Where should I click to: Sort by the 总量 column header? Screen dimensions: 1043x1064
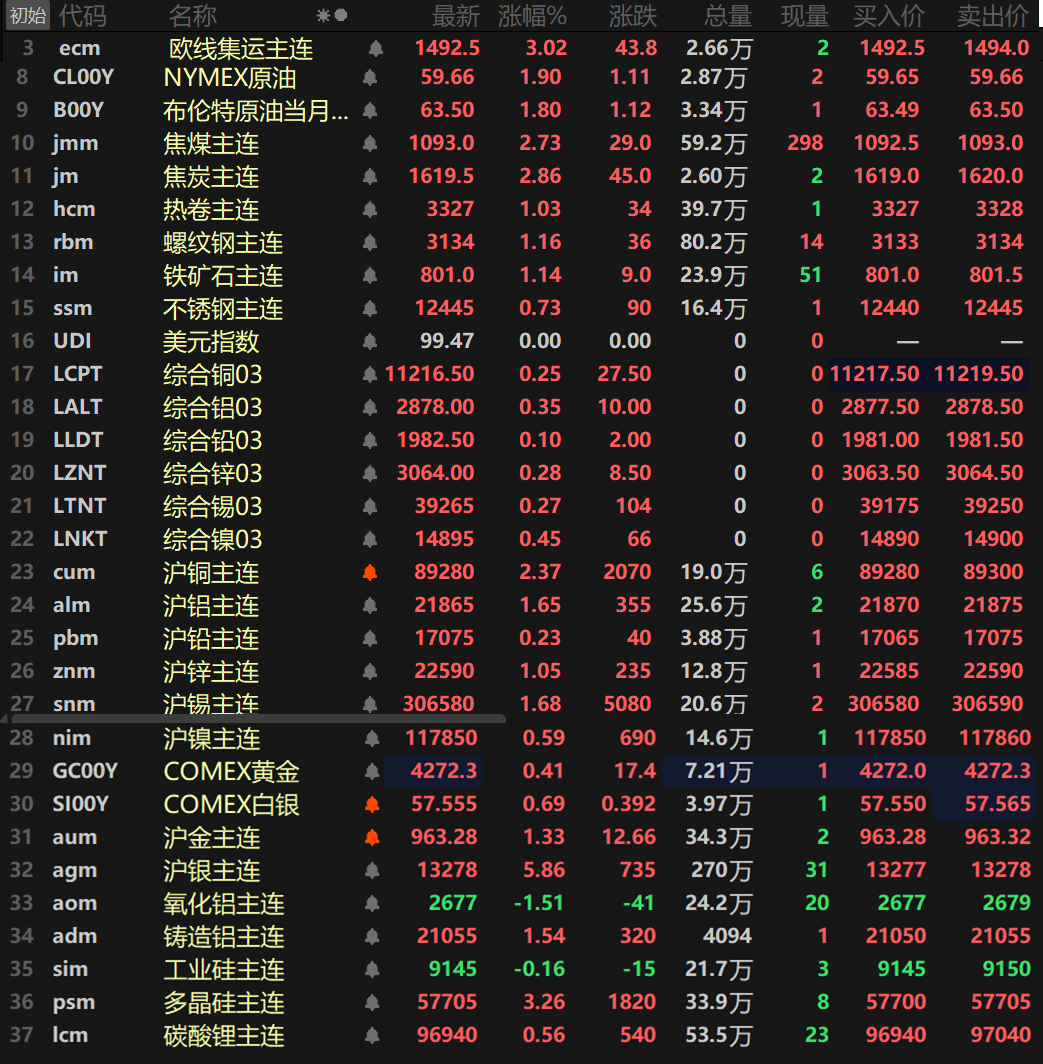click(x=727, y=15)
